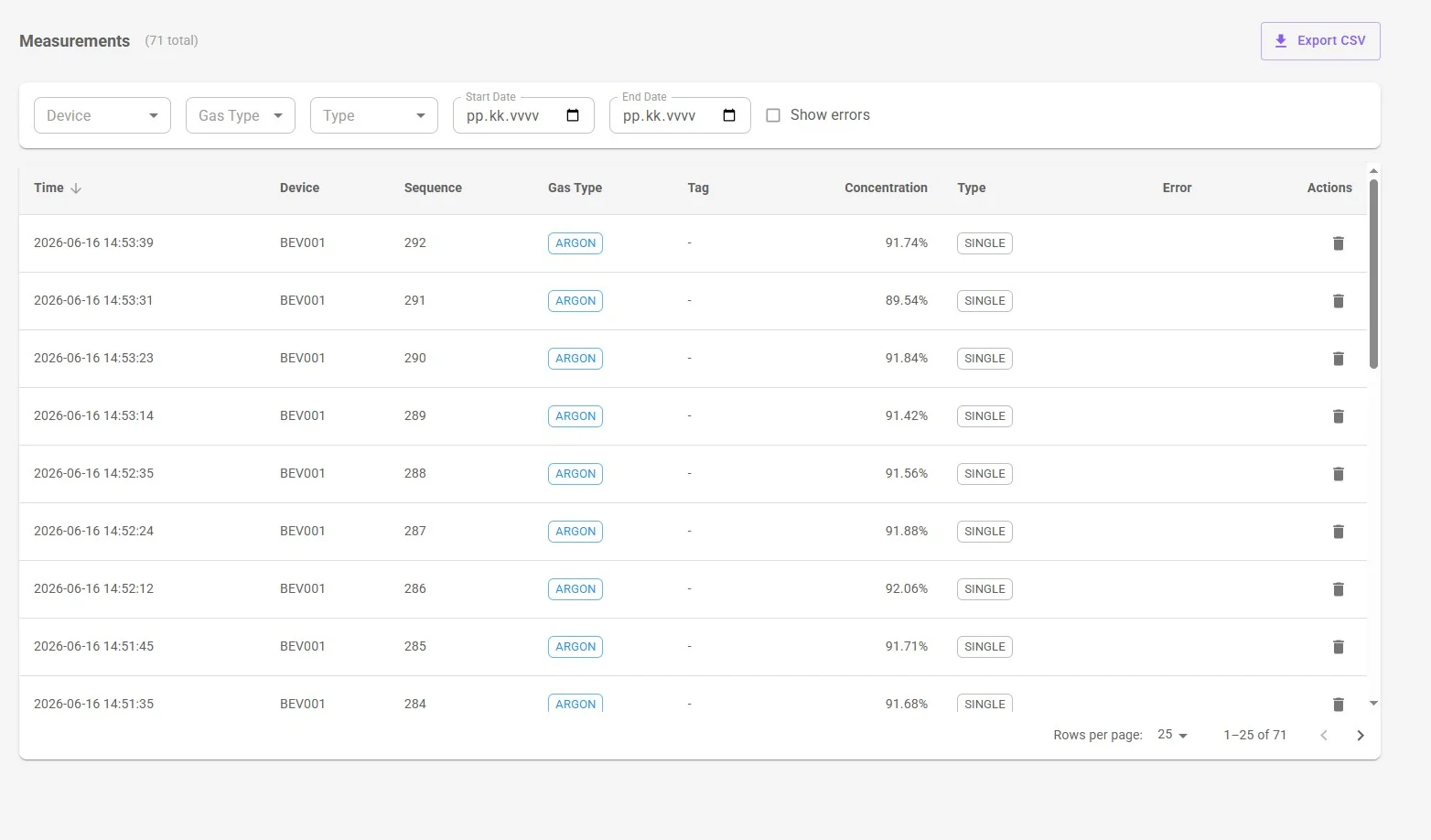Viewport: 1431px width, 840px height.
Task: Sort by Type column header
Action: coord(972,188)
